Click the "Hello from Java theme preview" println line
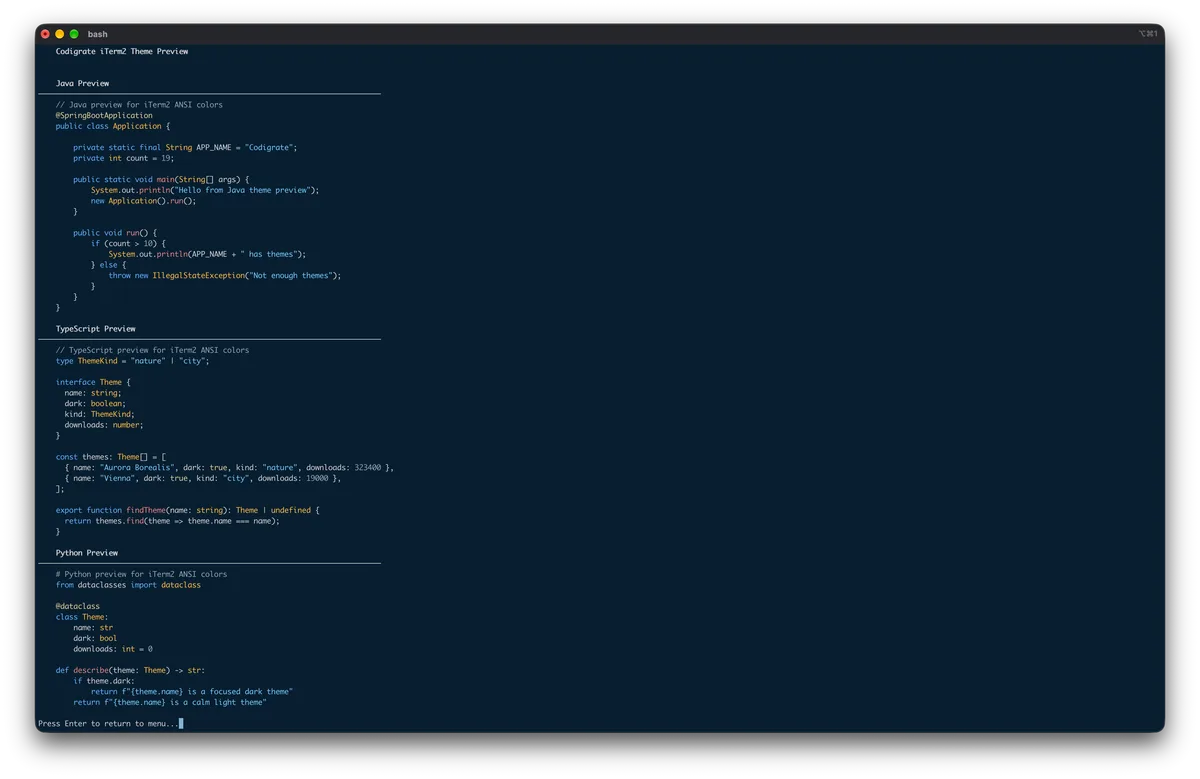This screenshot has width=1200, height=779. point(205,190)
